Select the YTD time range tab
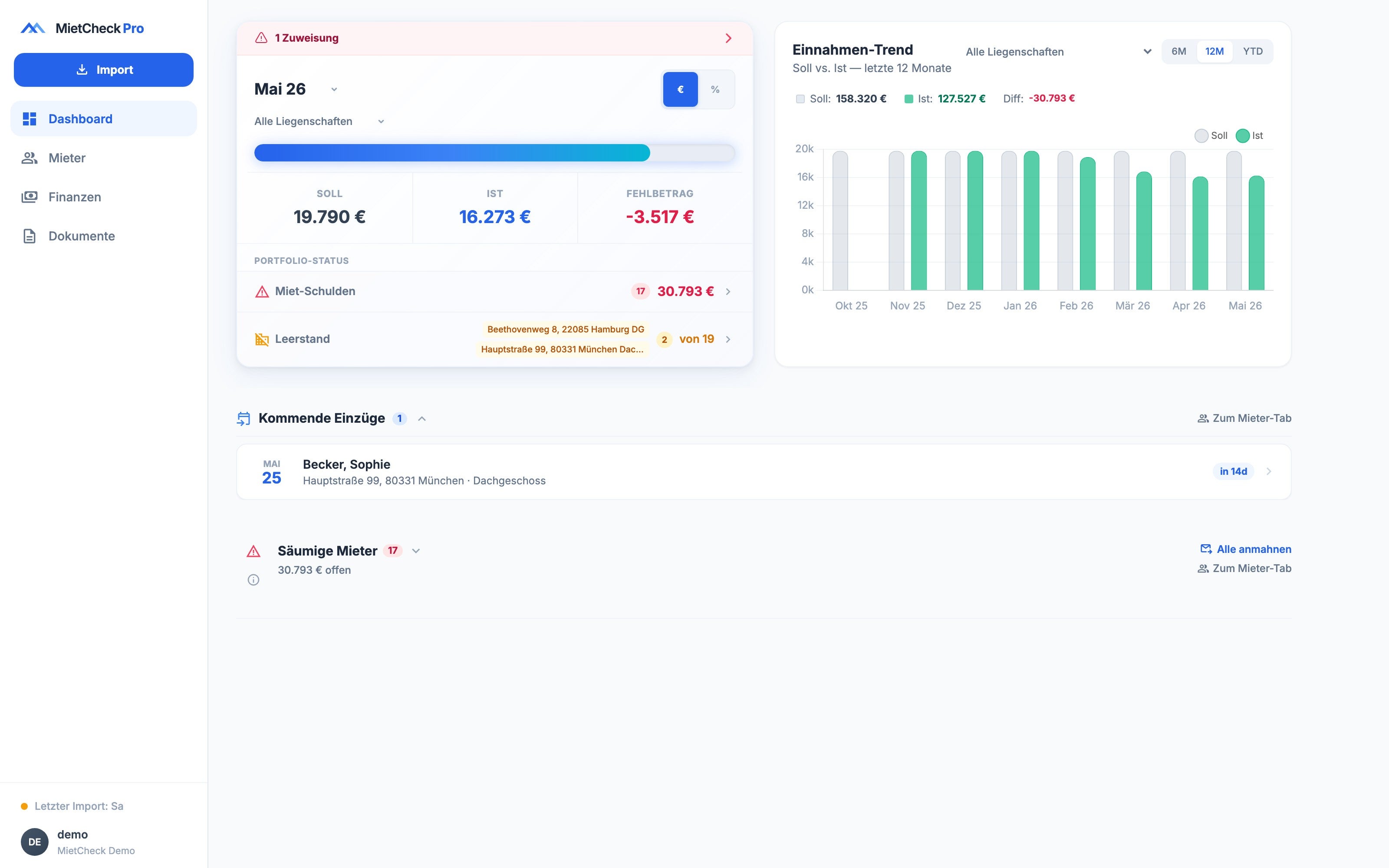The width and height of the screenshot is (1389, 868). (x=1252, y=52)
